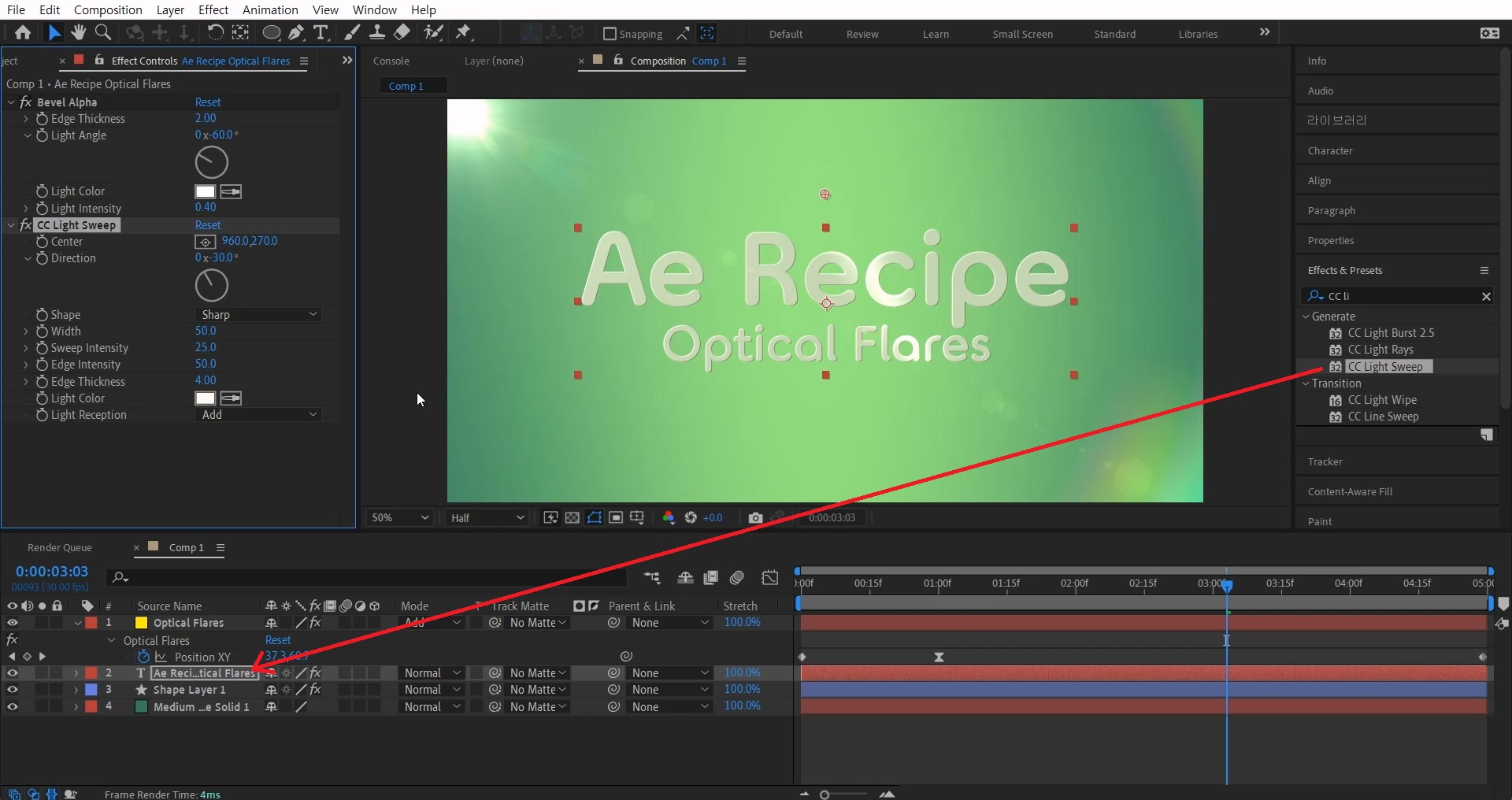Select the Zoom magnifier tool
This screenshot has height=800, width=1512.
pos(102,32)
